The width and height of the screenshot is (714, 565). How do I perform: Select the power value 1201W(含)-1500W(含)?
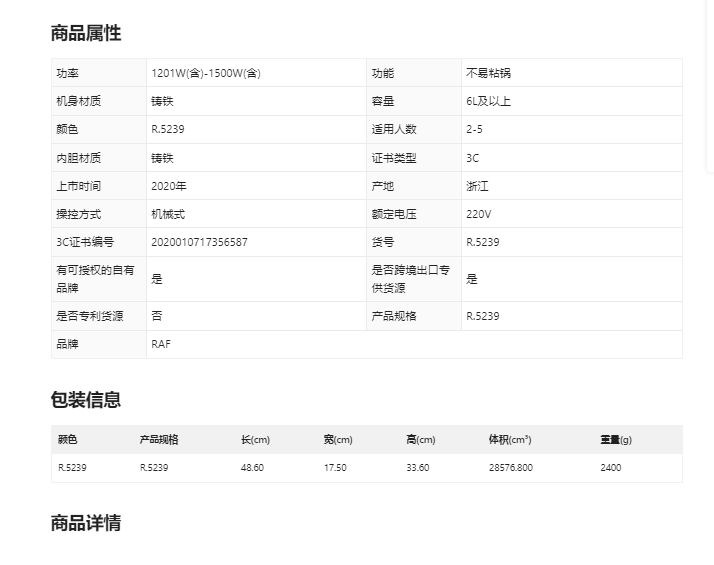205,73
